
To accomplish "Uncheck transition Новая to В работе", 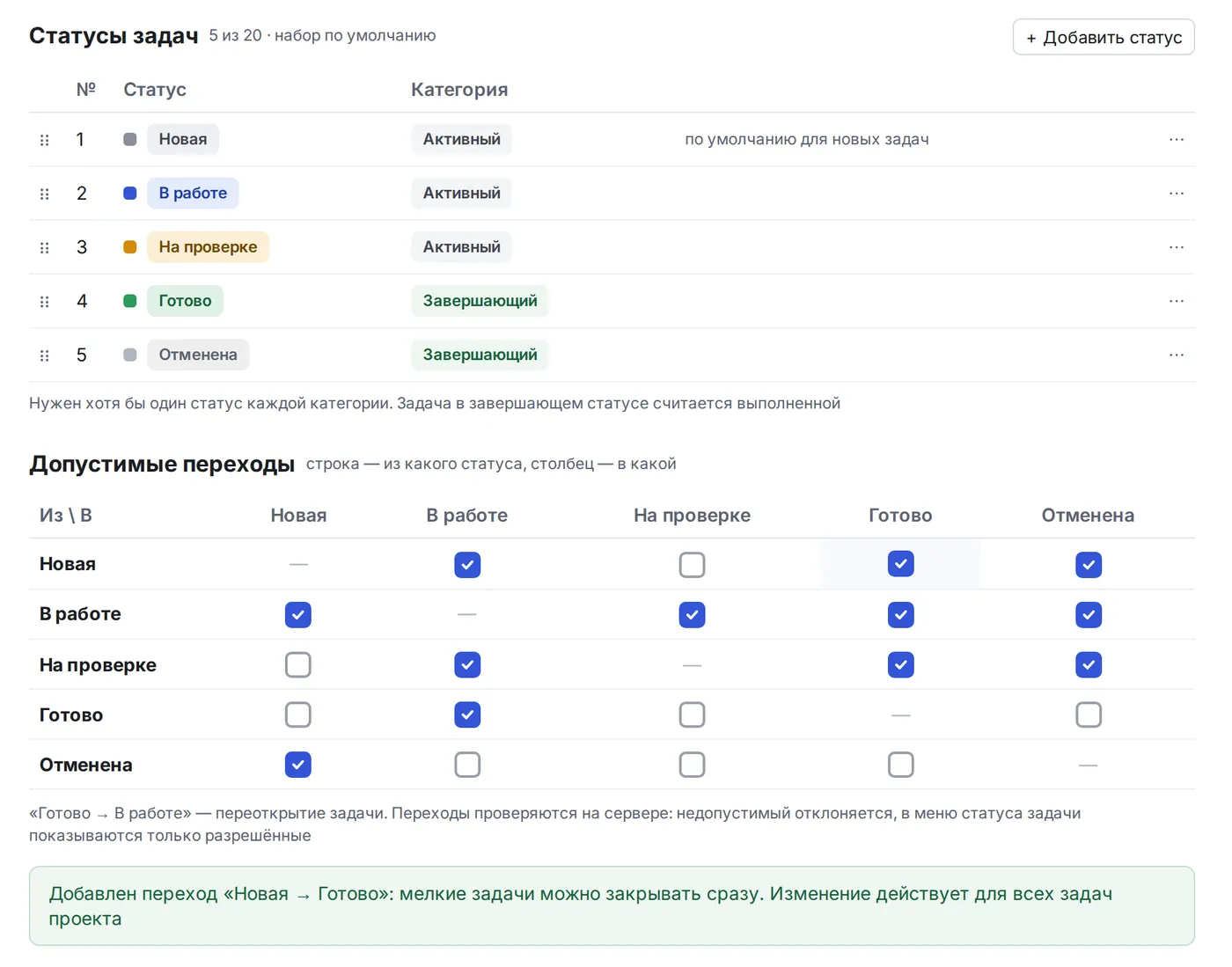I will (x=467, y=565).
